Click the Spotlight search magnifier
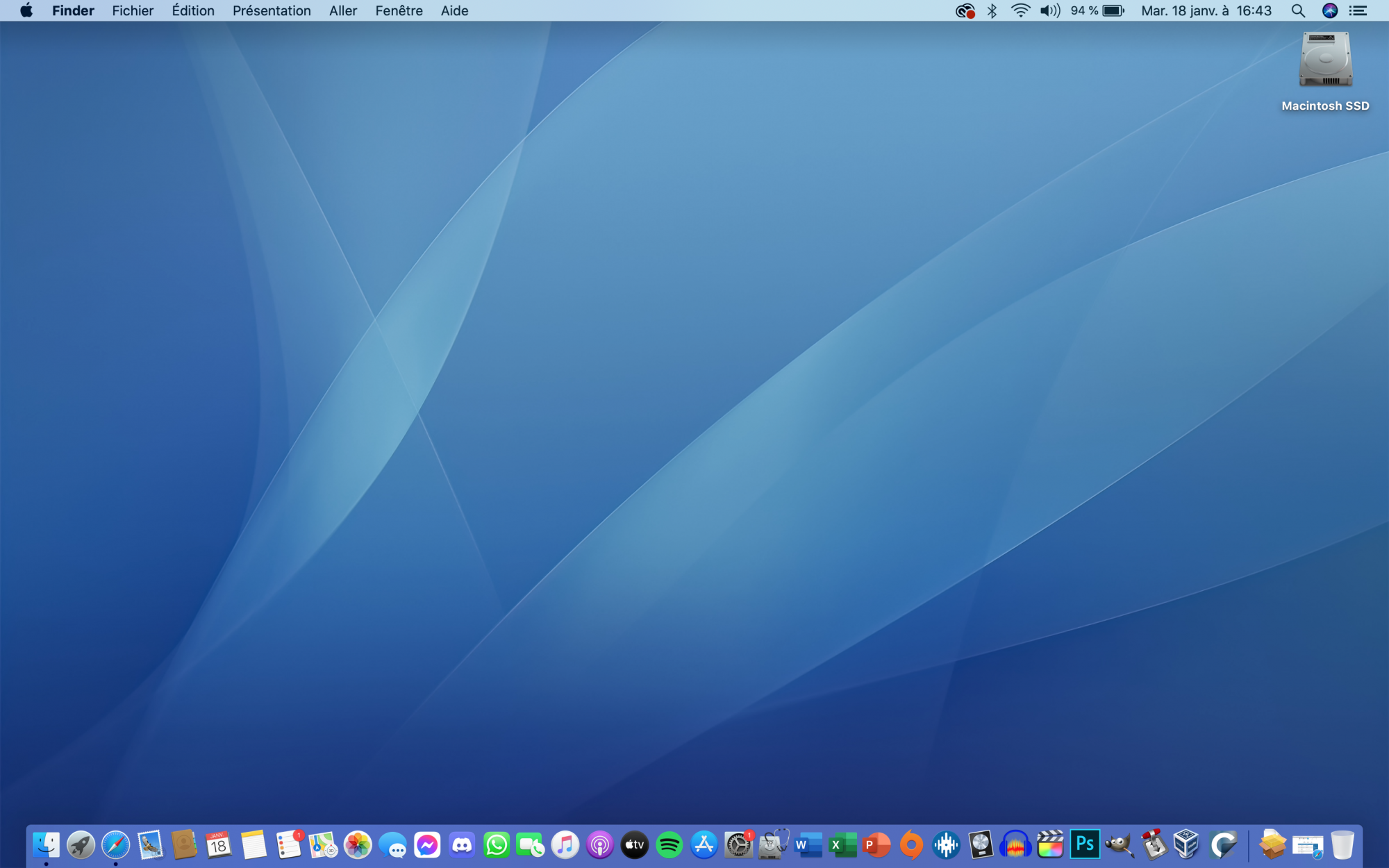This screenshot has width=1389, height=868. (x=1297, y=10)
